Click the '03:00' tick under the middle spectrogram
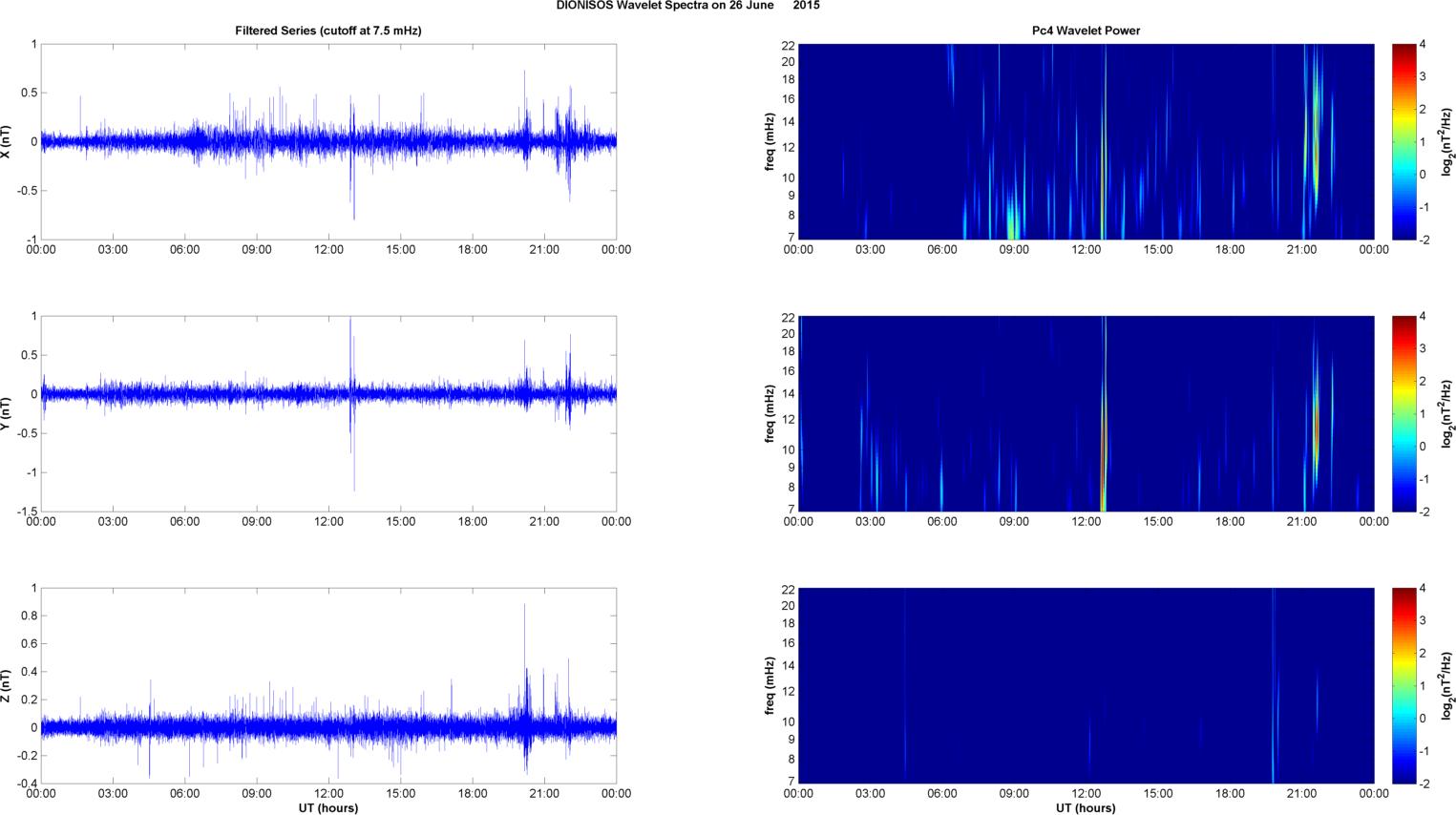 click(870, 522)
